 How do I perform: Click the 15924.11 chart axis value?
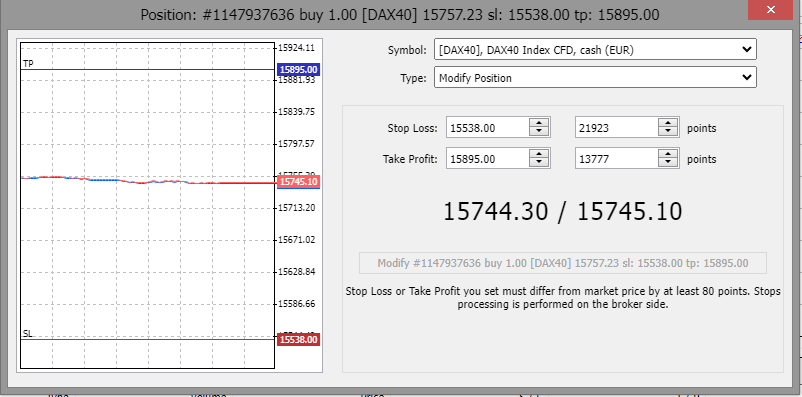click(296, 48)
